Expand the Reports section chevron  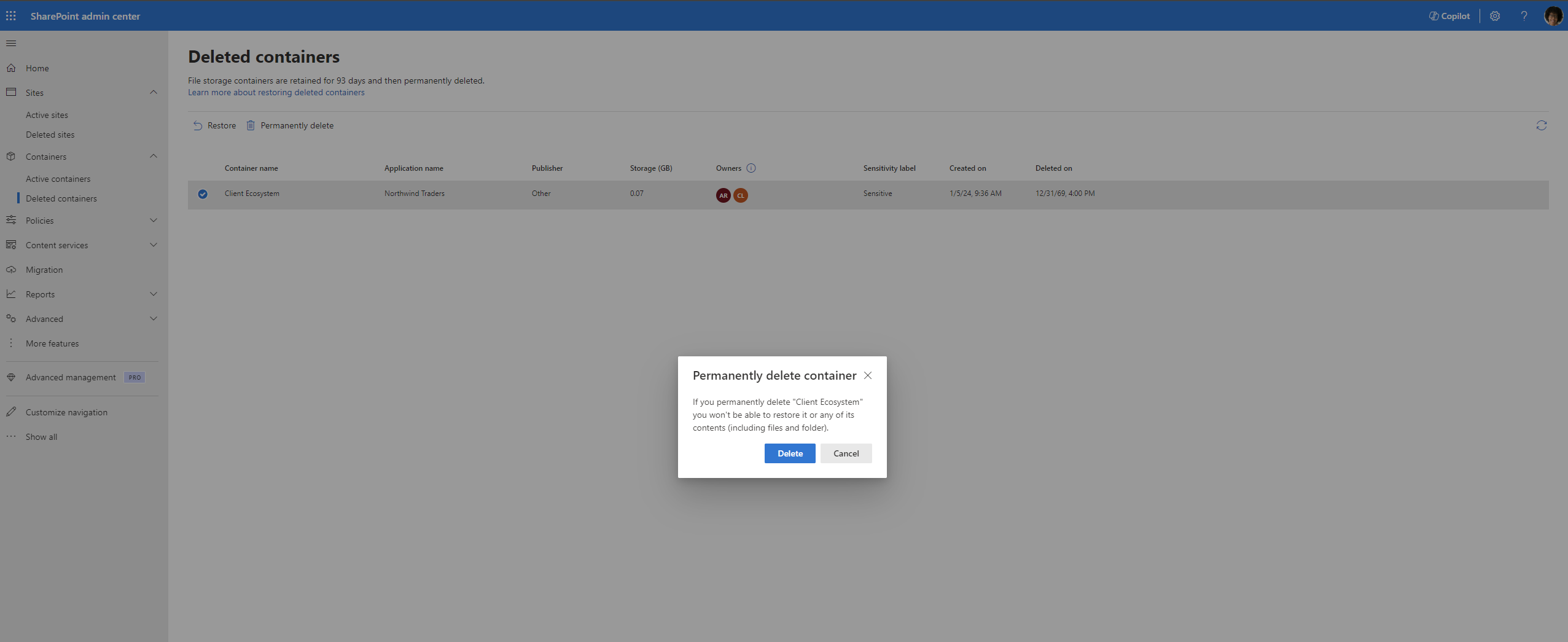click(154, 294)
